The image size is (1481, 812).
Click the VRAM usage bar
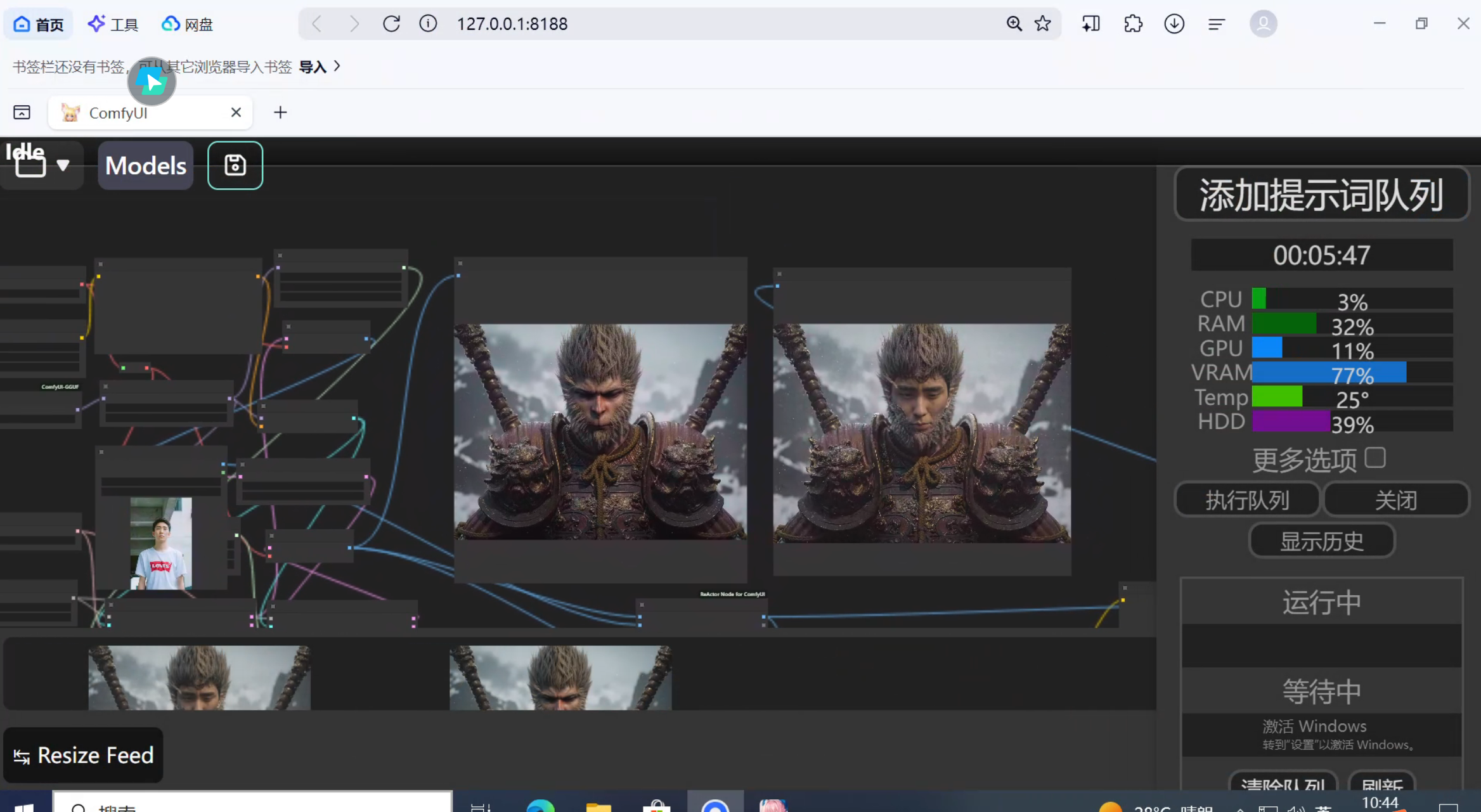tap(1352, 373)
